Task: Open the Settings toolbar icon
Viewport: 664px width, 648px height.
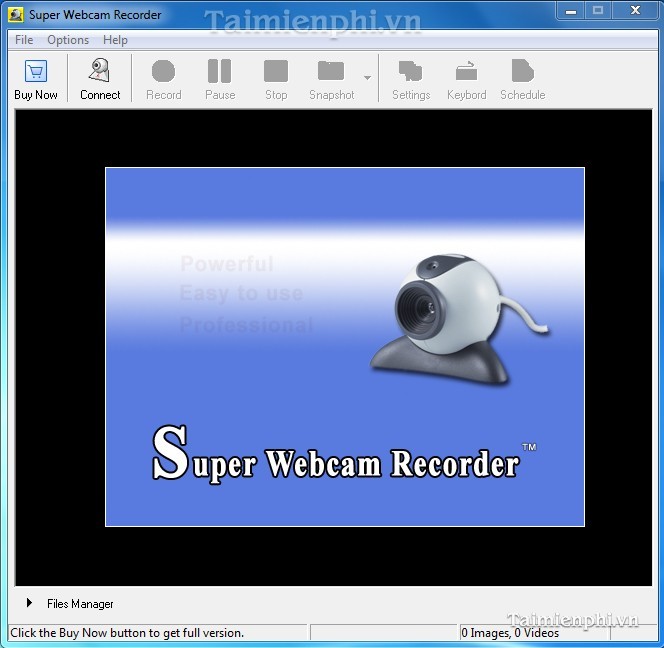Action: click(x=411, y=71)
